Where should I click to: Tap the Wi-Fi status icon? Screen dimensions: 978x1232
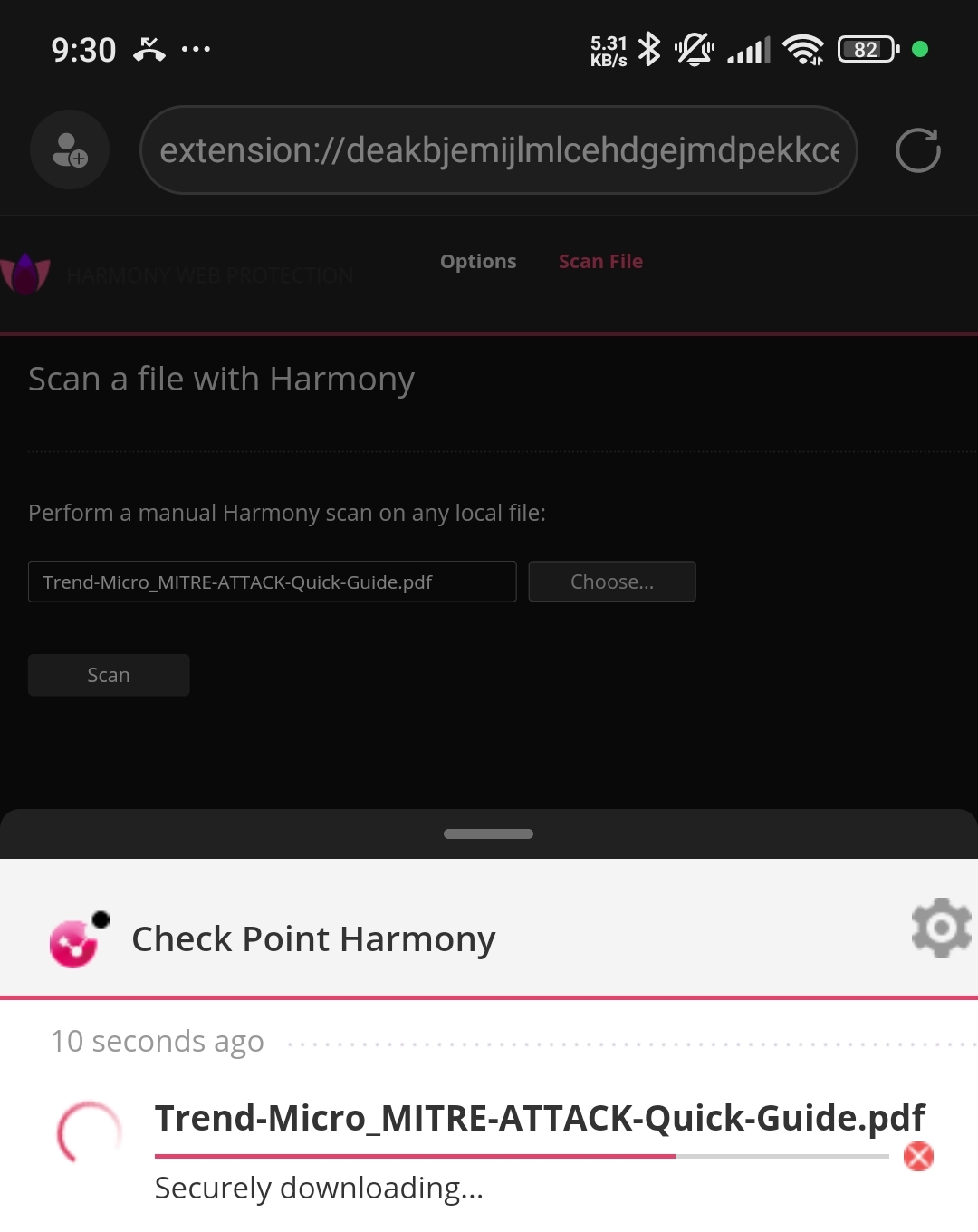click(x=803, y=50)
